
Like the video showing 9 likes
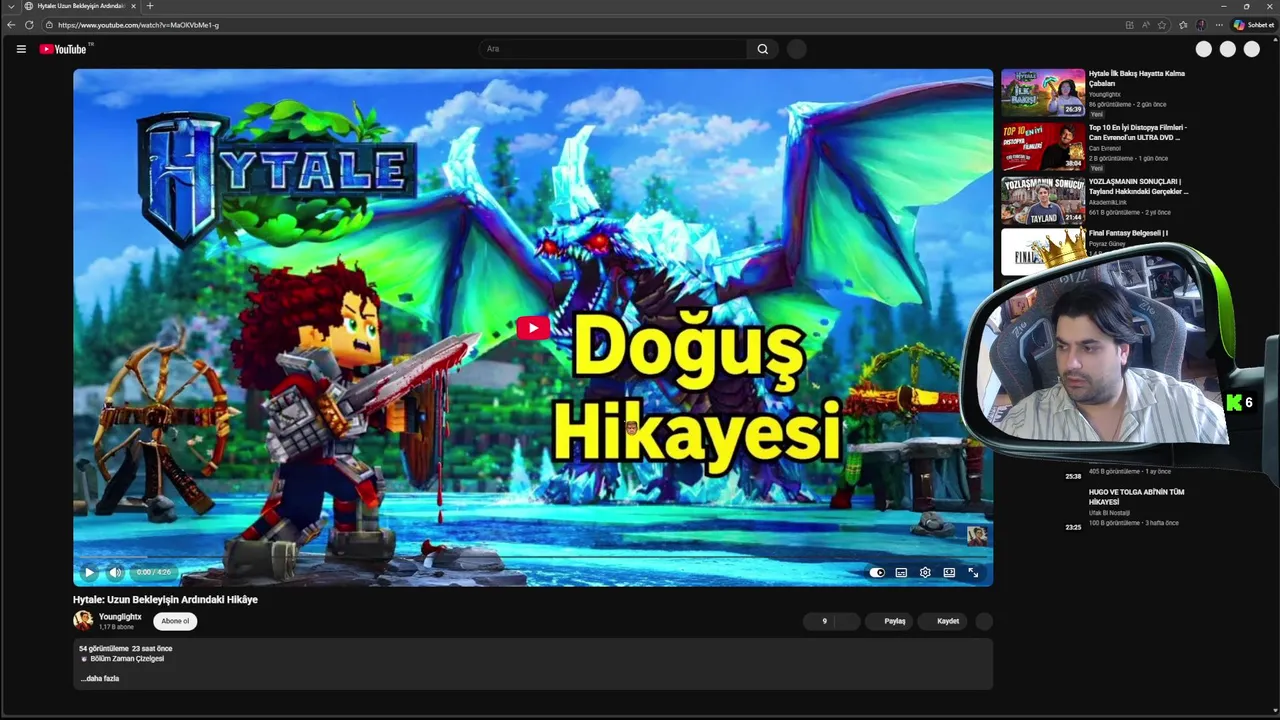click(819, 621)
